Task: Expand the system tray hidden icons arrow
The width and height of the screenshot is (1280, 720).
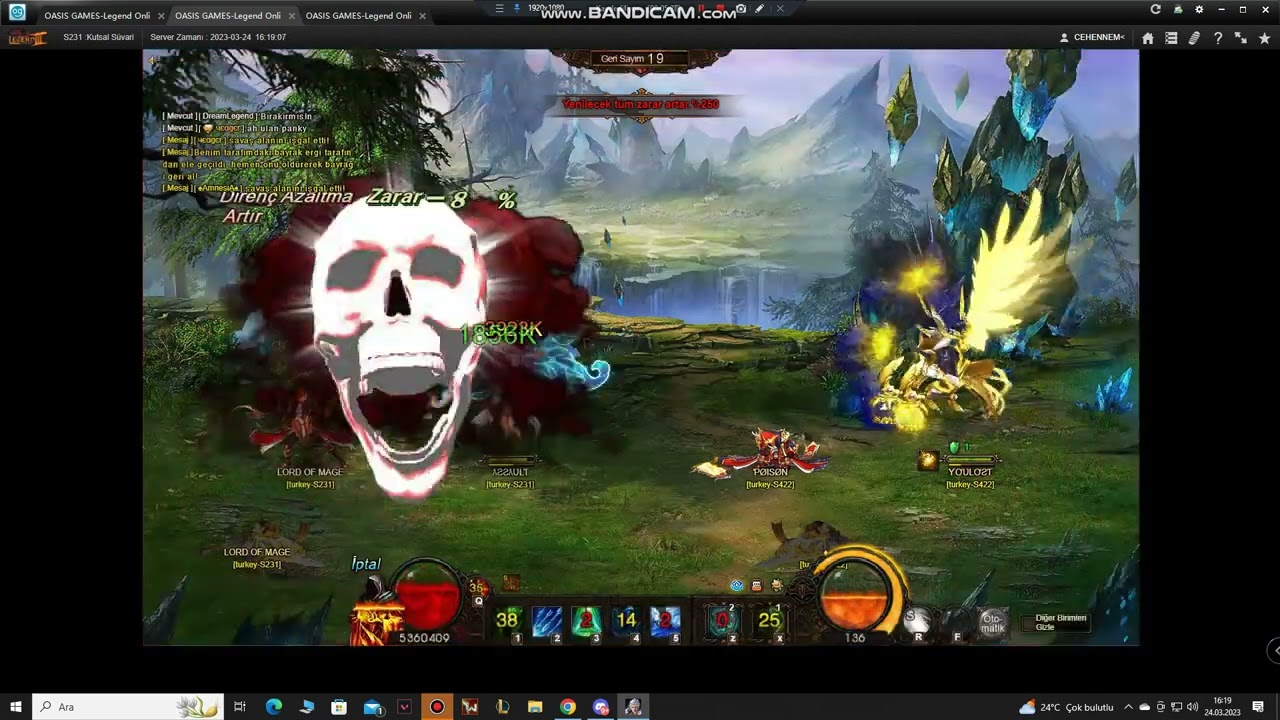Action: [1128, 707]
